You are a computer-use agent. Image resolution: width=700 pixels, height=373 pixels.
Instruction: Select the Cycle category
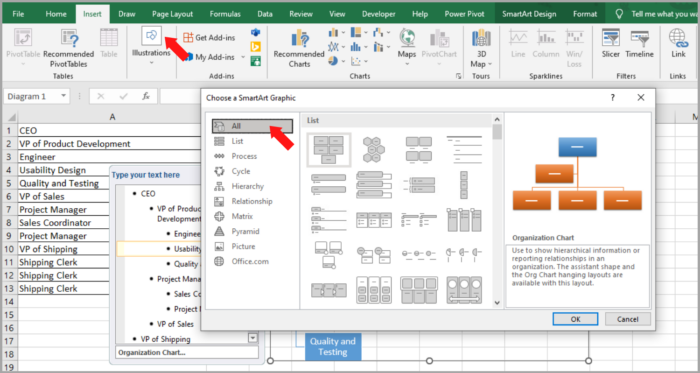click(241, 171)
